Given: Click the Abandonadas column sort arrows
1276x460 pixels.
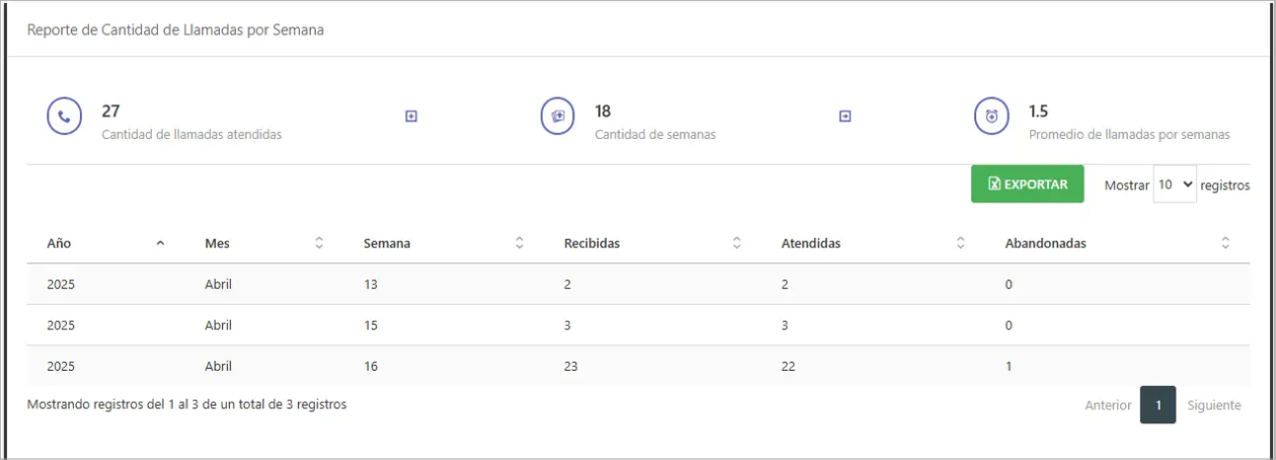Looking at the screenshot, I should pos(1225,243).
